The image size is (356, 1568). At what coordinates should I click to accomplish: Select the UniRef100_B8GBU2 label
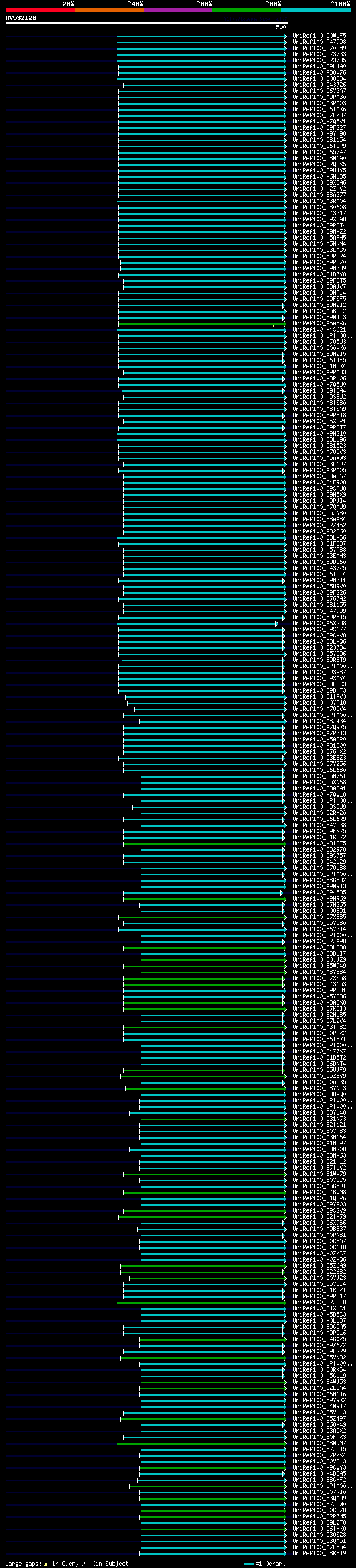[319, 880]
